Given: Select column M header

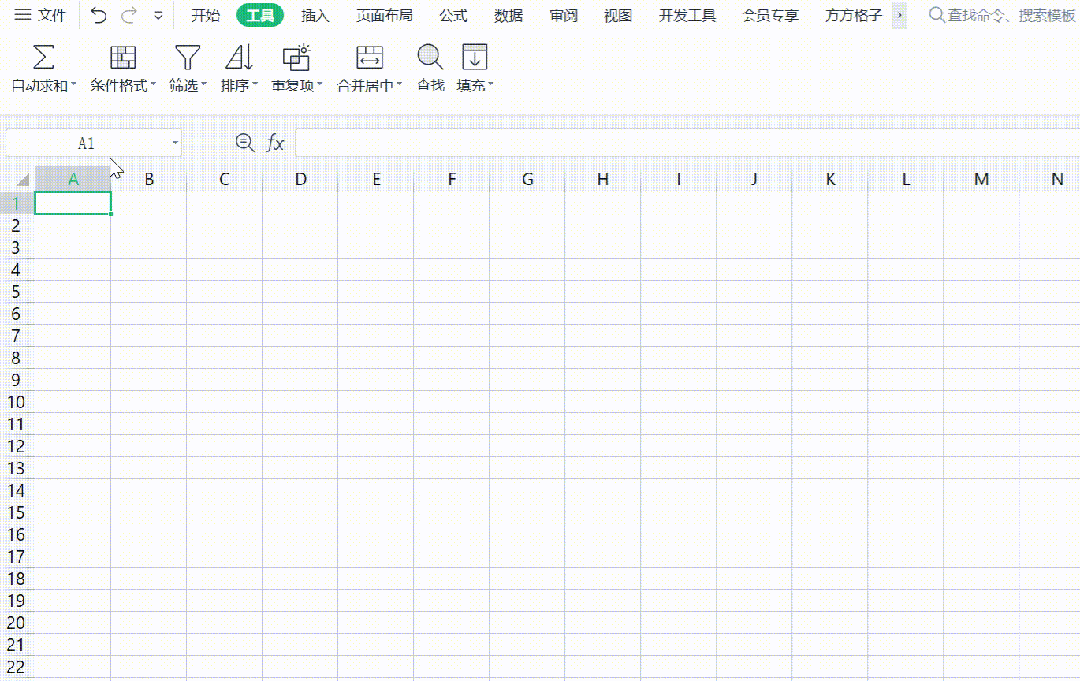Looking at the screenshot, I should 982,179.
